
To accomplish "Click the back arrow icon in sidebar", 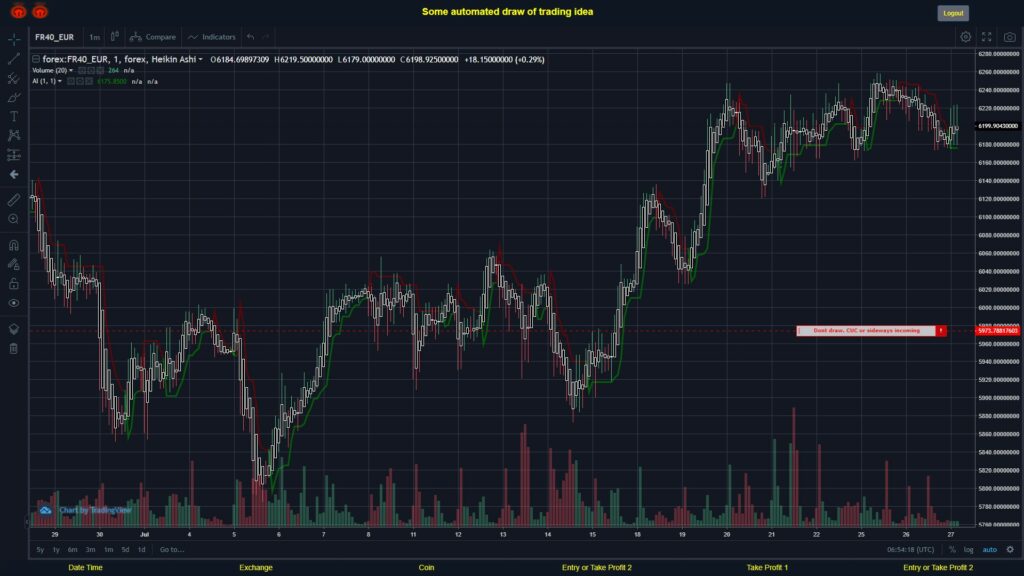I will click(x=14, y=174).
